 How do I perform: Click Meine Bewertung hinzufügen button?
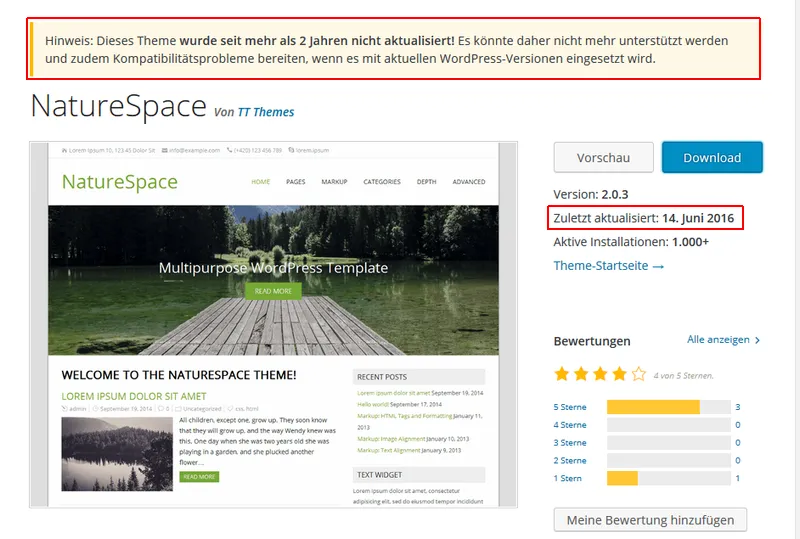[x=650, y=520]
